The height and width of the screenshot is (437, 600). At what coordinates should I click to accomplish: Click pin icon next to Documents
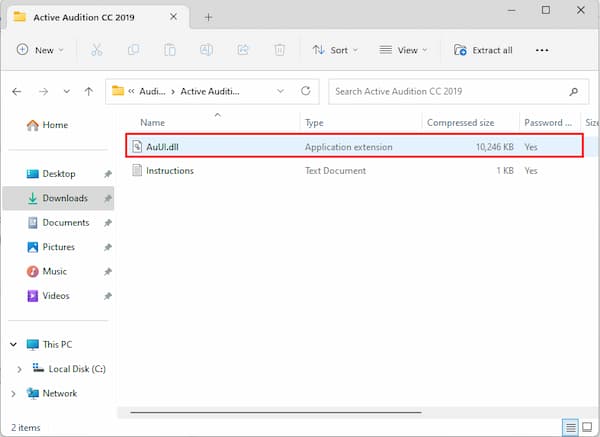click(108, 223)
